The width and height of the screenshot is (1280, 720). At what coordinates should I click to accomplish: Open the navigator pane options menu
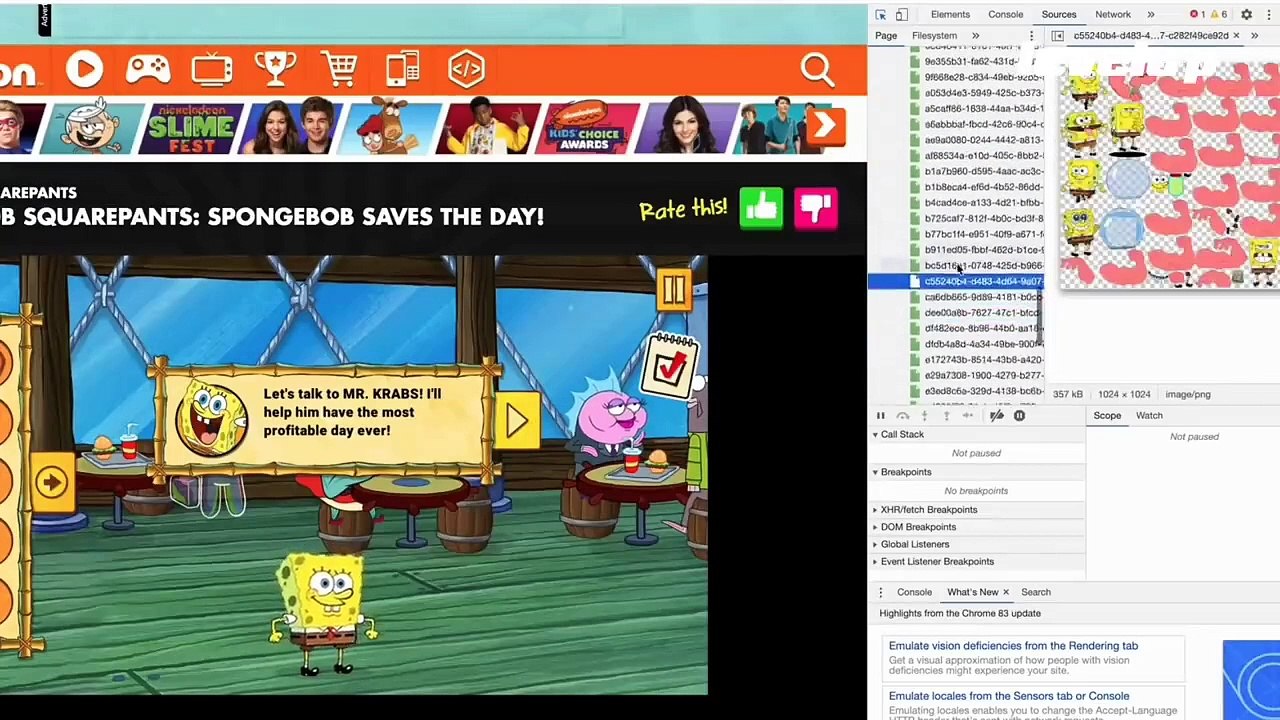(1031, 36)
